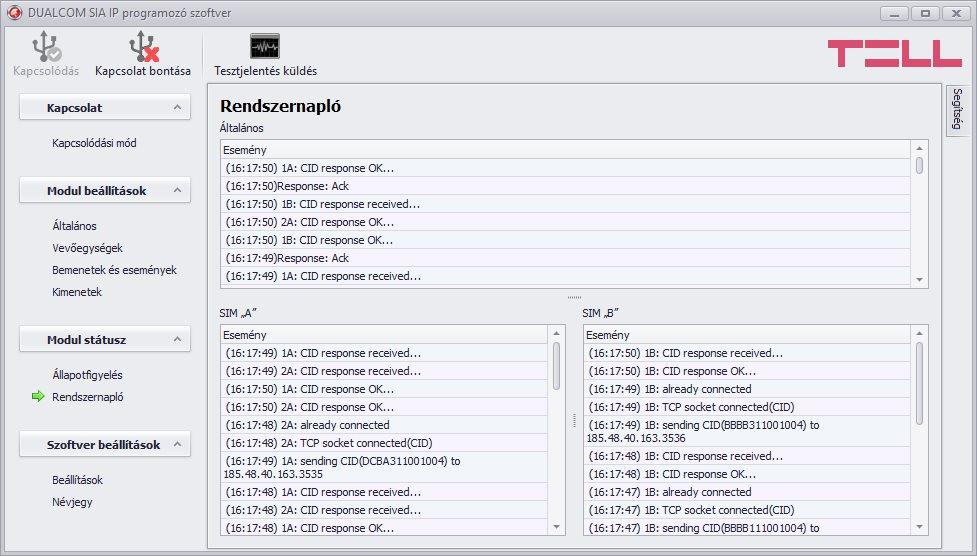Click the SIM A log scrollbar thumb

pyautogui.click(x=556, y=366)
